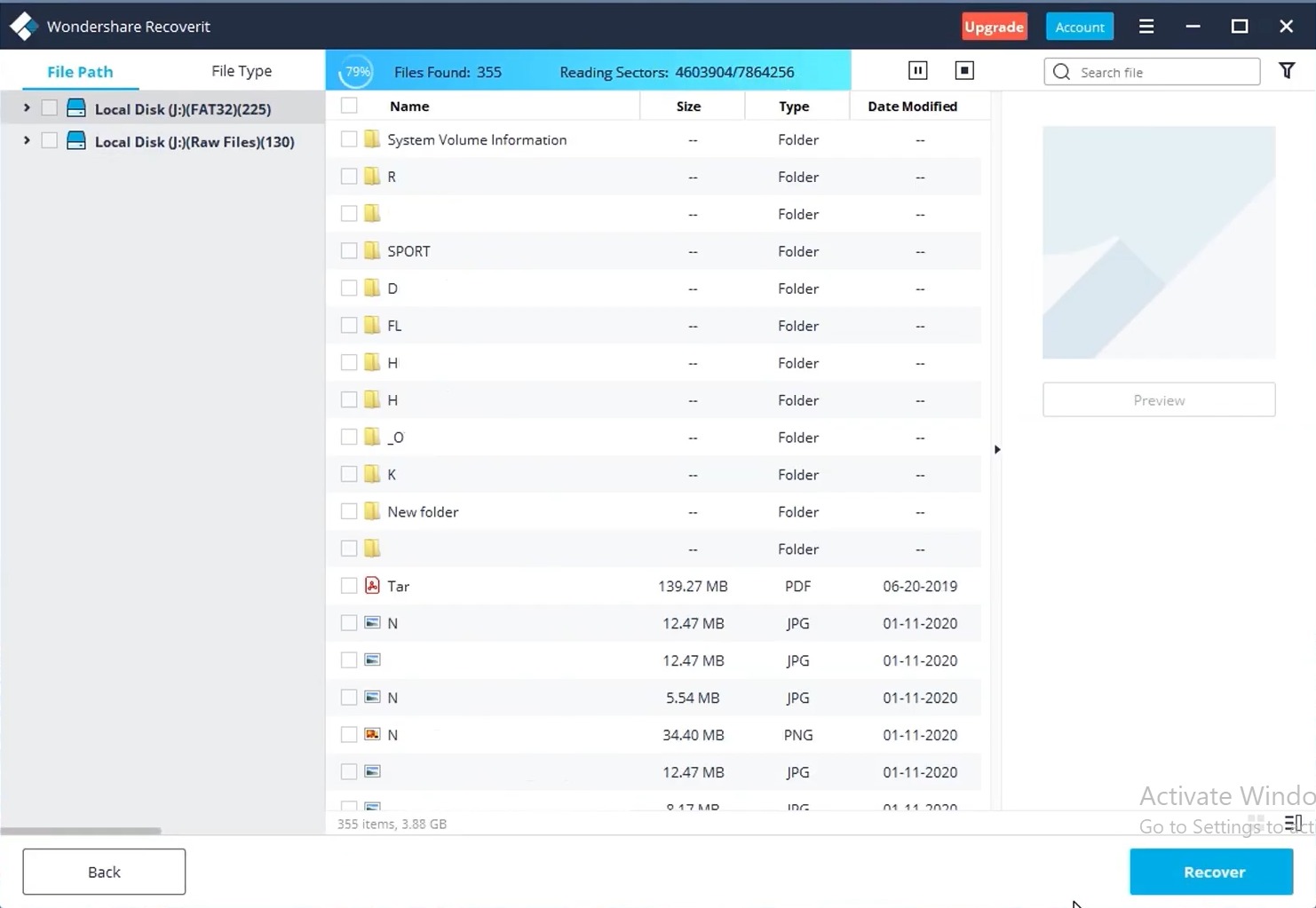Click the R folder icon

pos(372,177)
